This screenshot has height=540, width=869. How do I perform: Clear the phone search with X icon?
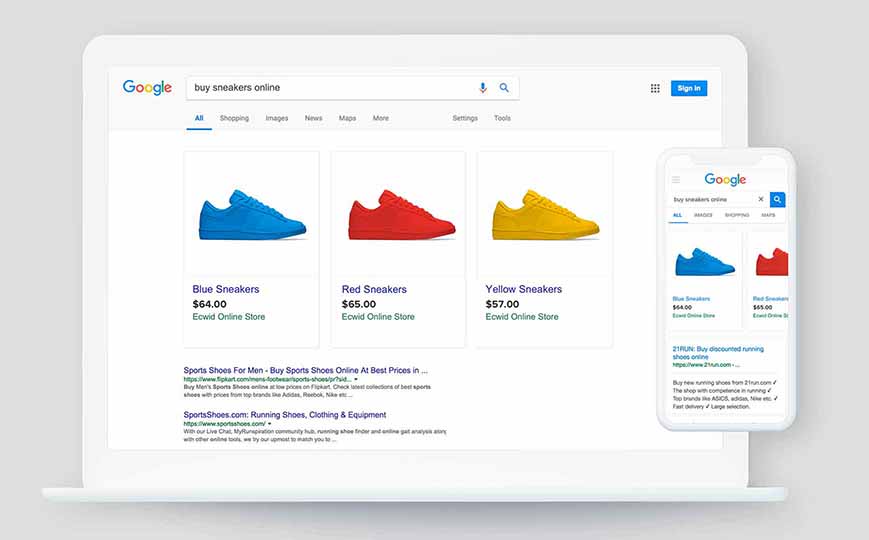coord(760,199)
